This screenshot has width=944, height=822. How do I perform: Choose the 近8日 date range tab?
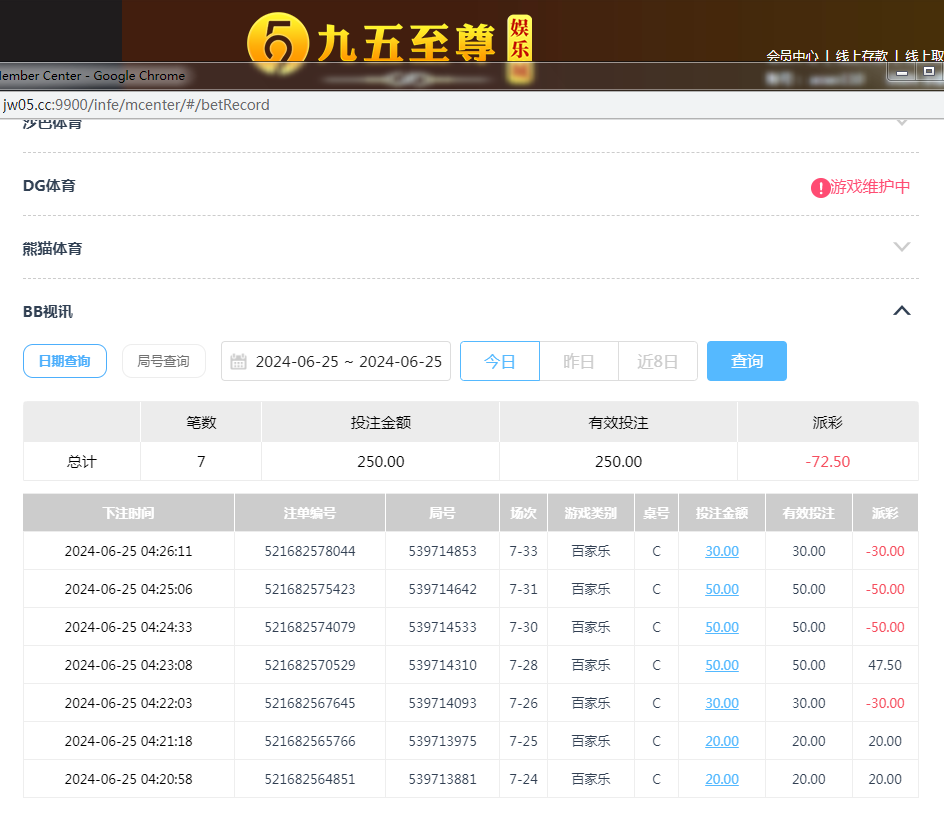pos(657,361)
